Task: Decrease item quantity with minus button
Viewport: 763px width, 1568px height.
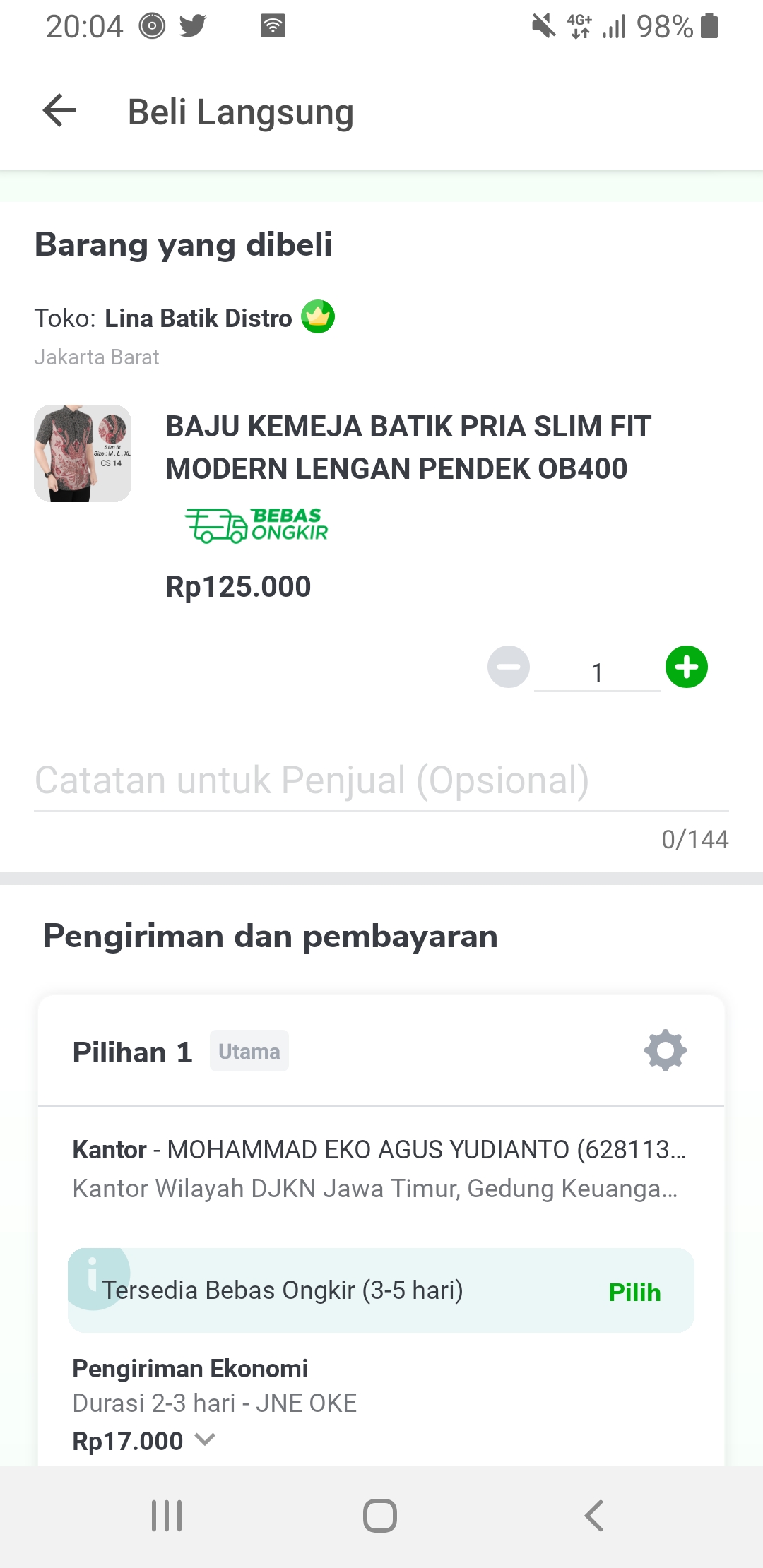Action: click(509, 667)
